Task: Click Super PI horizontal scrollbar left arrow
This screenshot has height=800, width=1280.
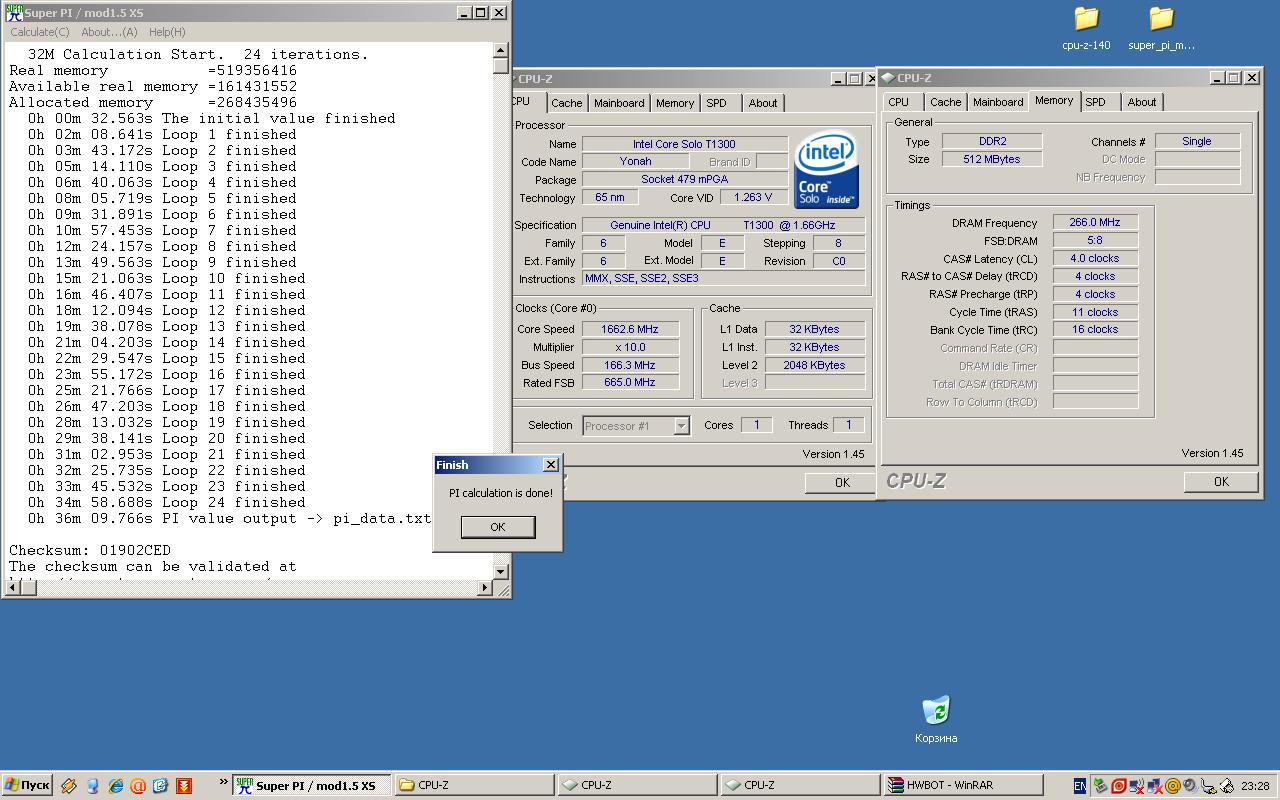Action: pyautogui.click(x=11, y=588)
